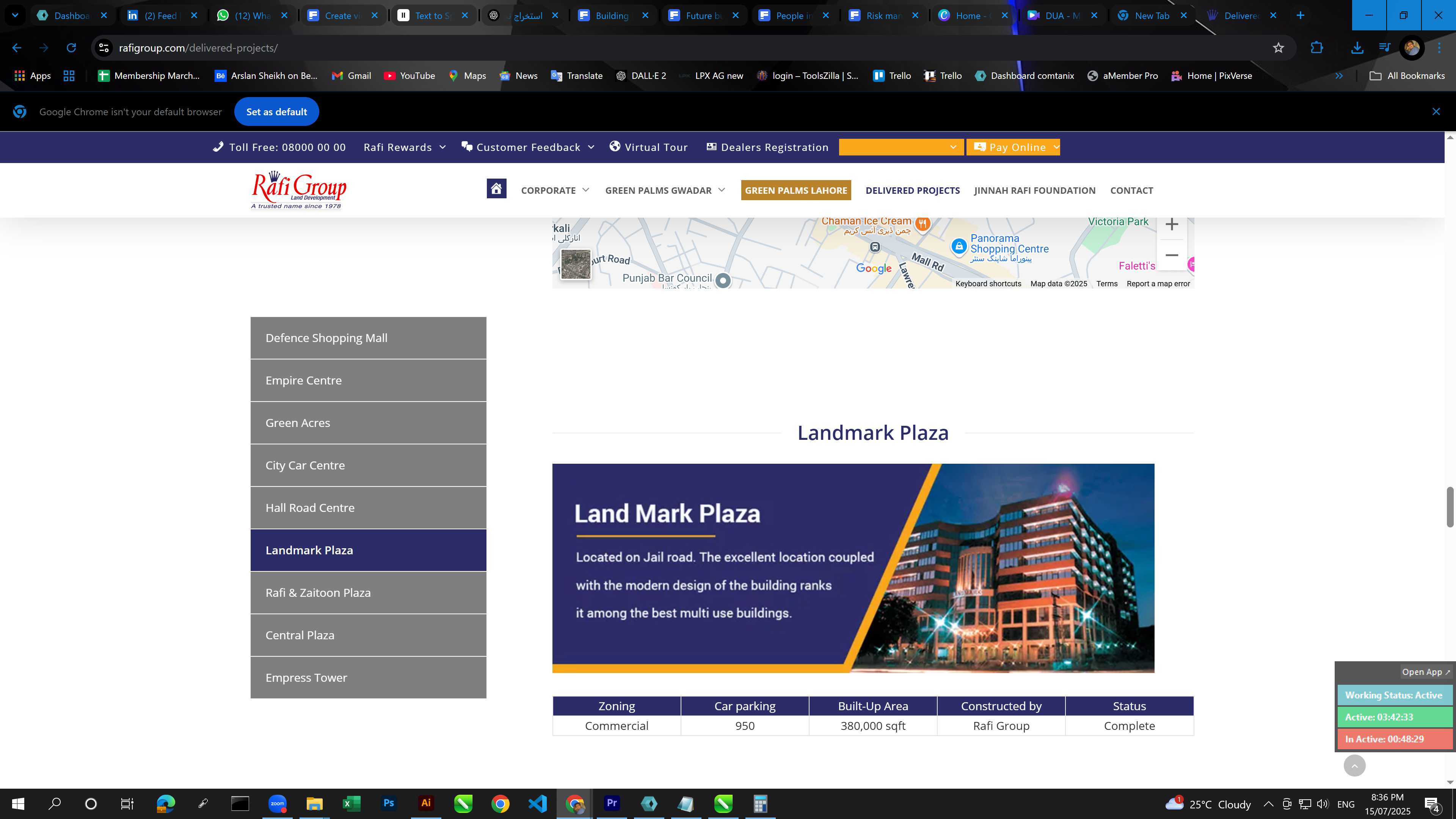This screenshot has height=819, width=1456.
Task: Open Apps shortcut in bookmarks bar
Action: (32, 76)
